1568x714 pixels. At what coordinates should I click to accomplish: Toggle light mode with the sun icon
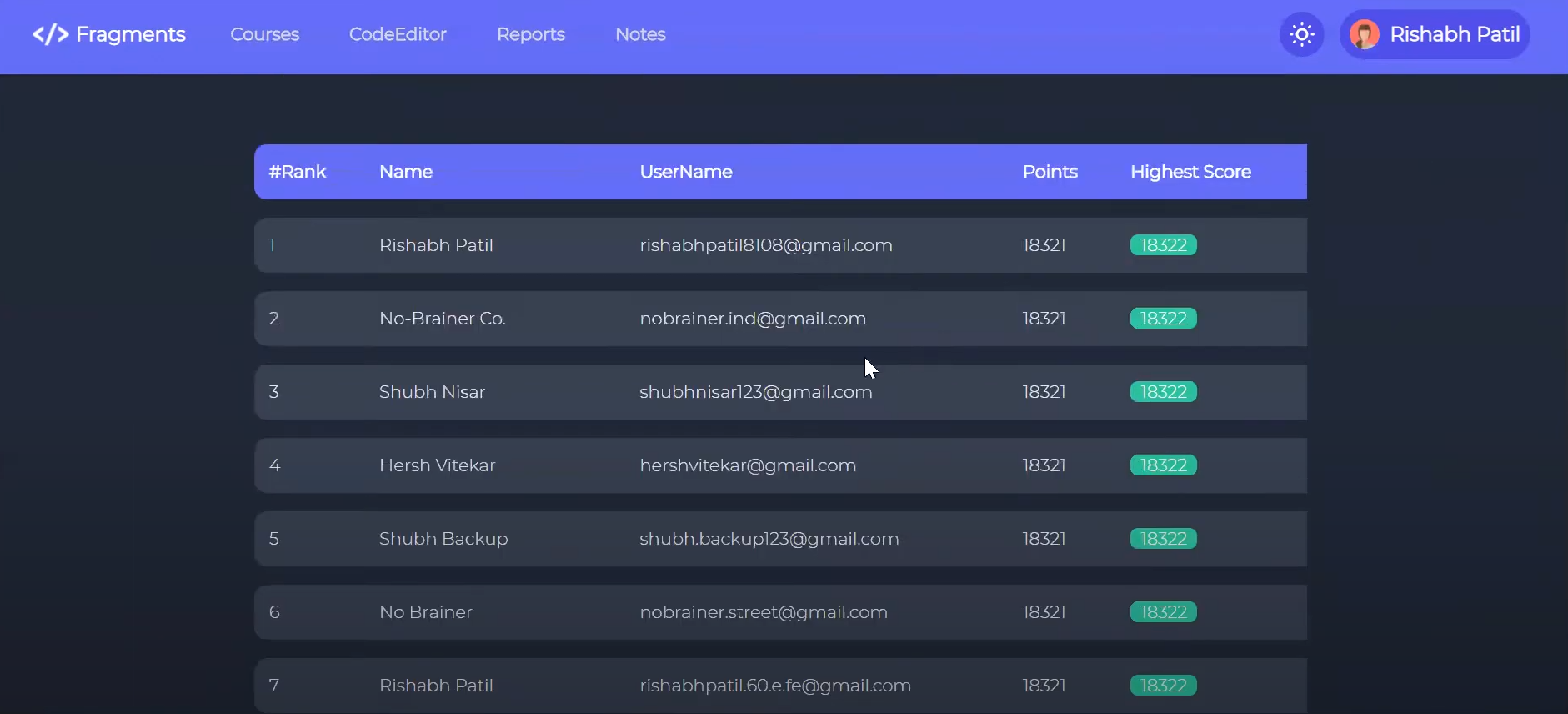[x=1301, y=34]
